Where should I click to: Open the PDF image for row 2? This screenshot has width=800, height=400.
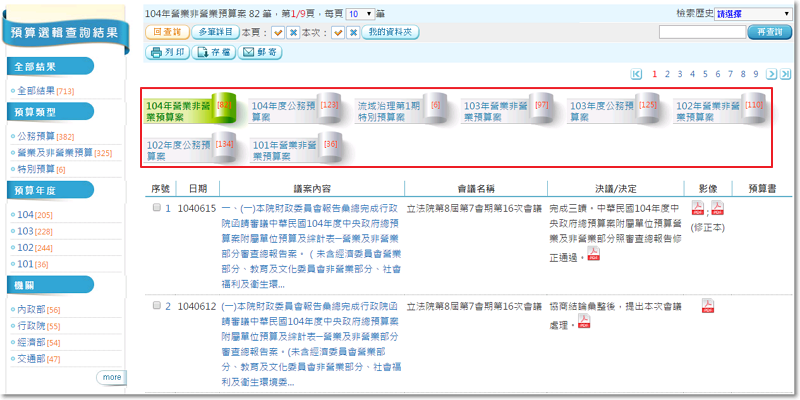707,306
